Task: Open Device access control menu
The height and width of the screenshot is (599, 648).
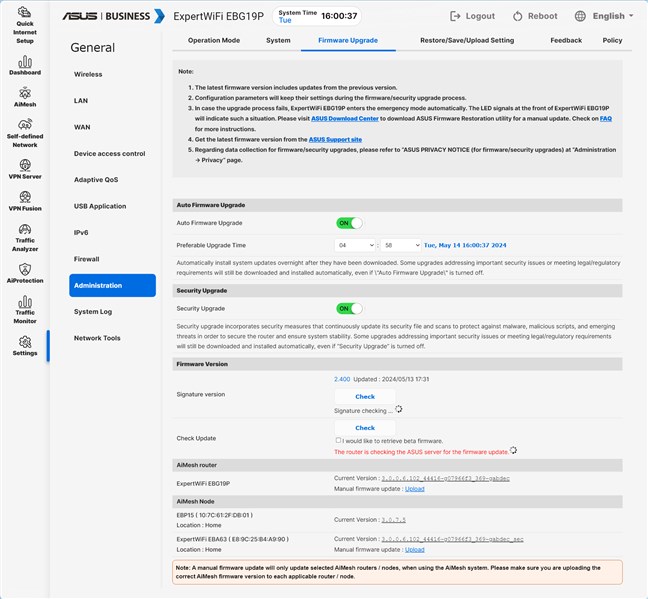Action: point(110,154)
